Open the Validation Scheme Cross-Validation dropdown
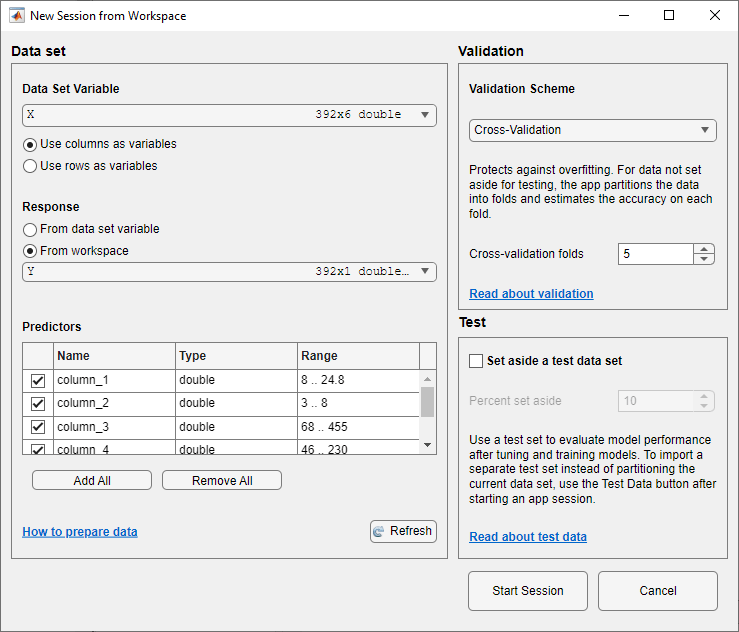Screen dimensions: 739x632 (592, 130)
